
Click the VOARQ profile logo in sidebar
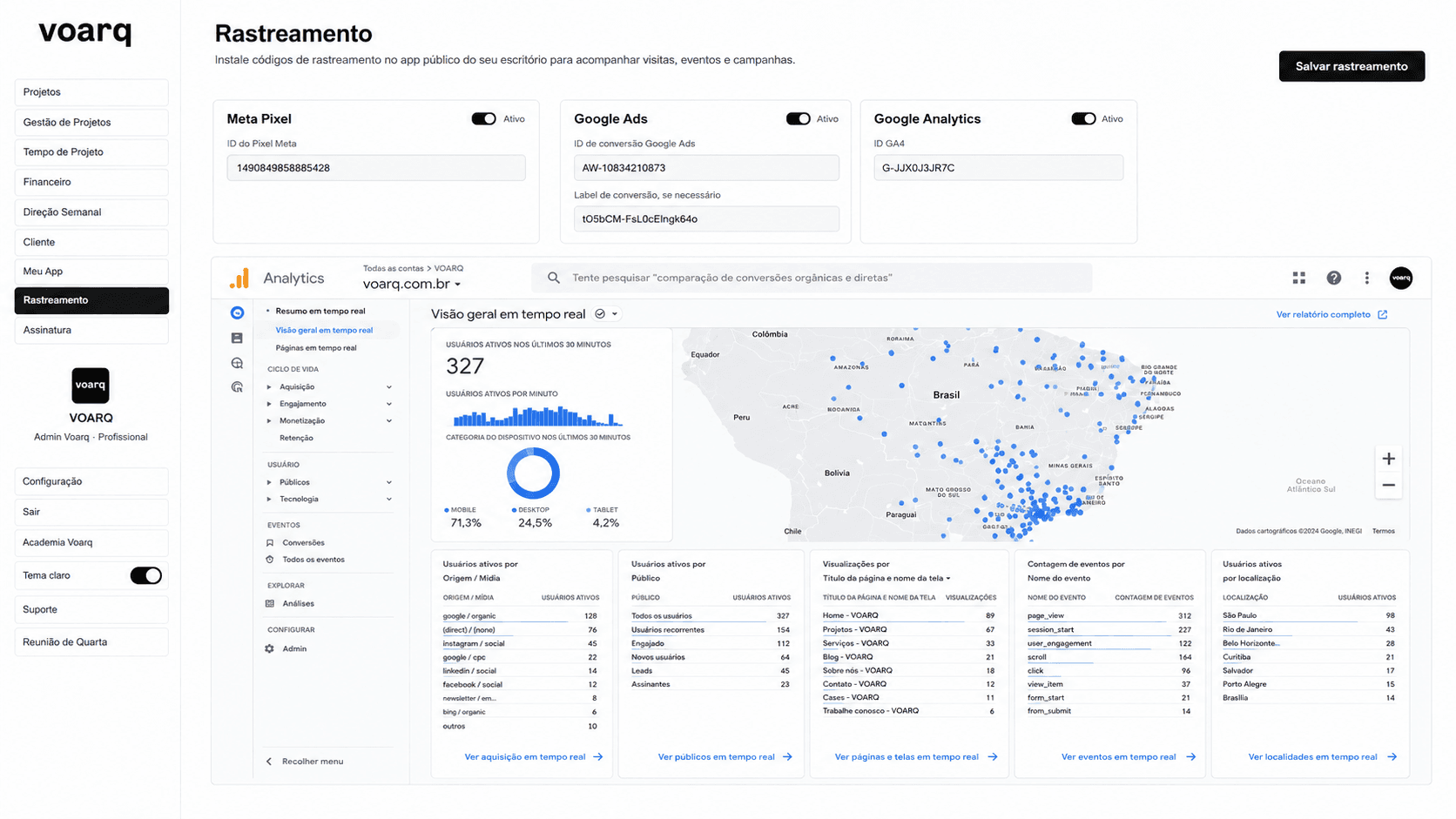click(91, 385)
